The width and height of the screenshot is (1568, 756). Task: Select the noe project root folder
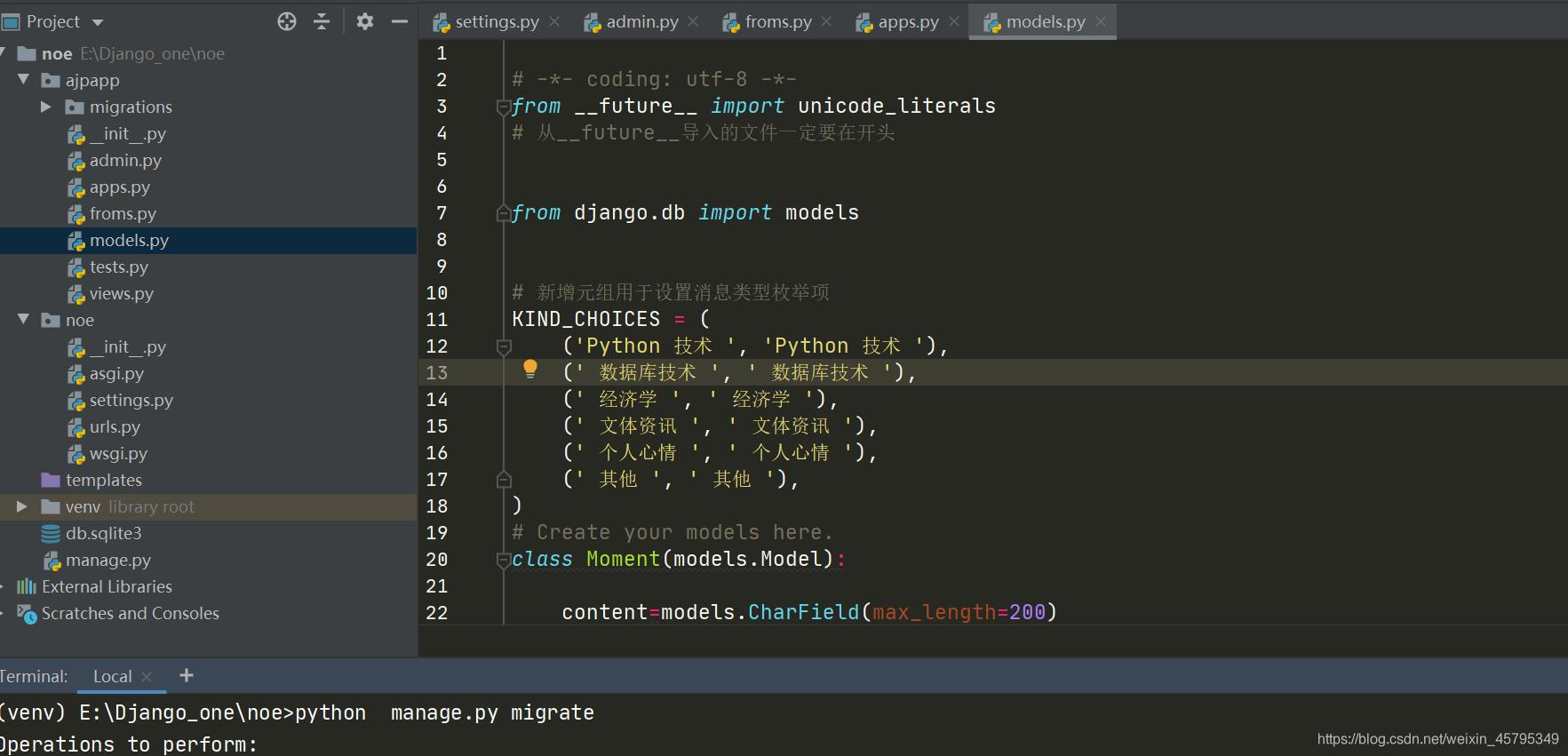click(121, 53)
